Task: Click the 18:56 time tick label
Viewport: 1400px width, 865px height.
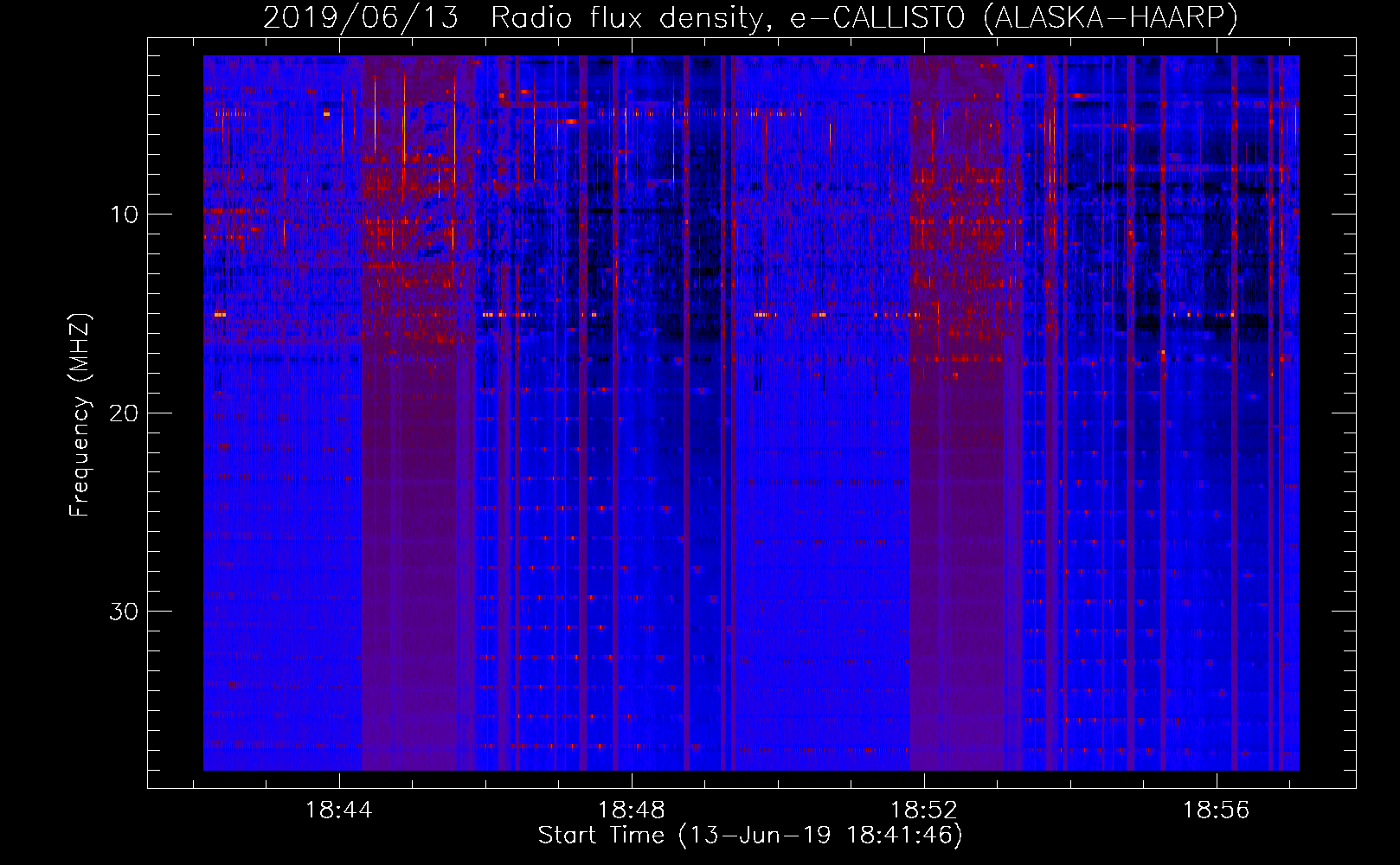Action: coord(1217,811)
